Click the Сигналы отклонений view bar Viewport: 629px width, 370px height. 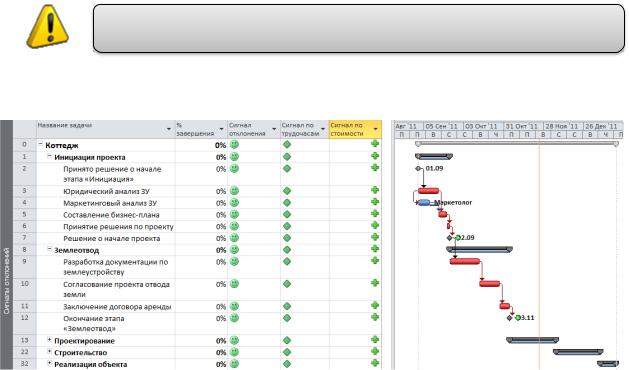[6, 245]
